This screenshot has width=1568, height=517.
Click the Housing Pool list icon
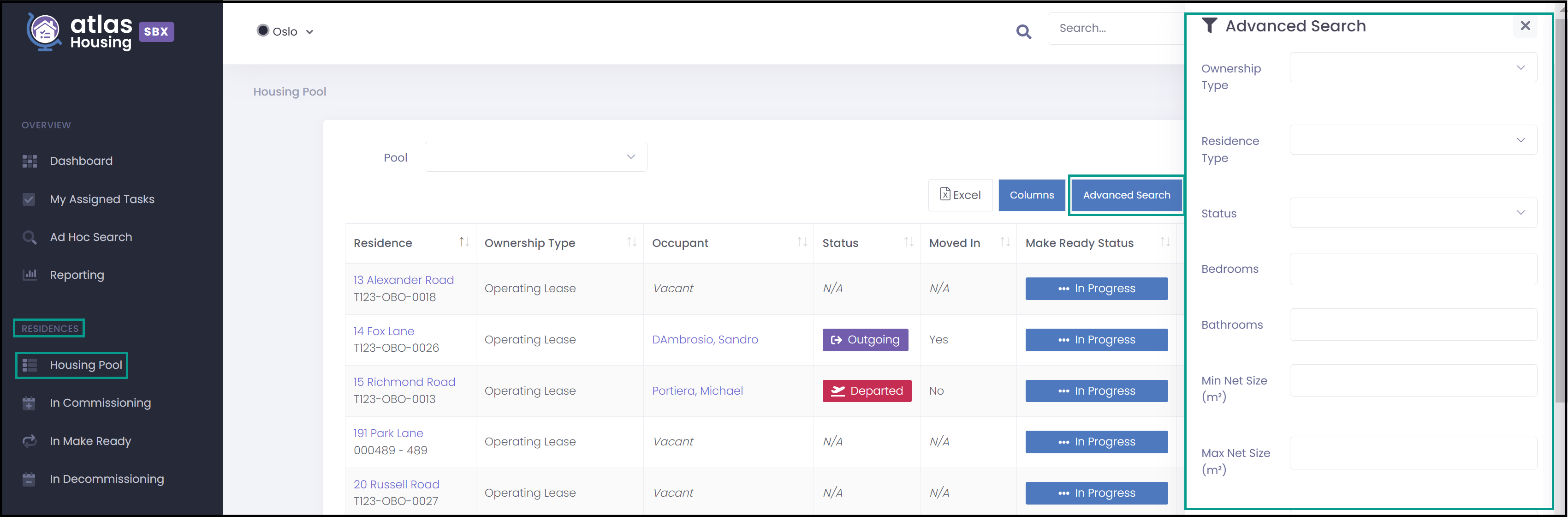click(29, 365)
